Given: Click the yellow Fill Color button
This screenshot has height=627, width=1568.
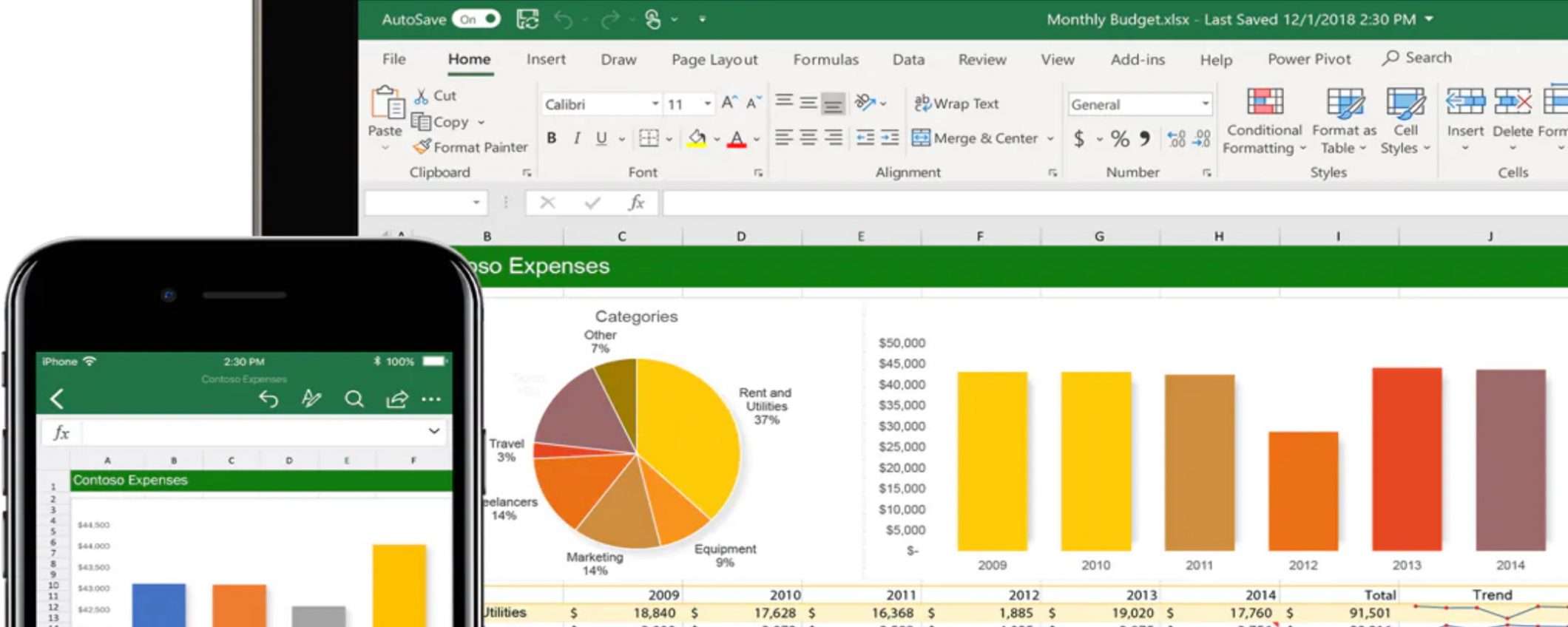Looking at the screenshot, I should (x=697, y=138).
